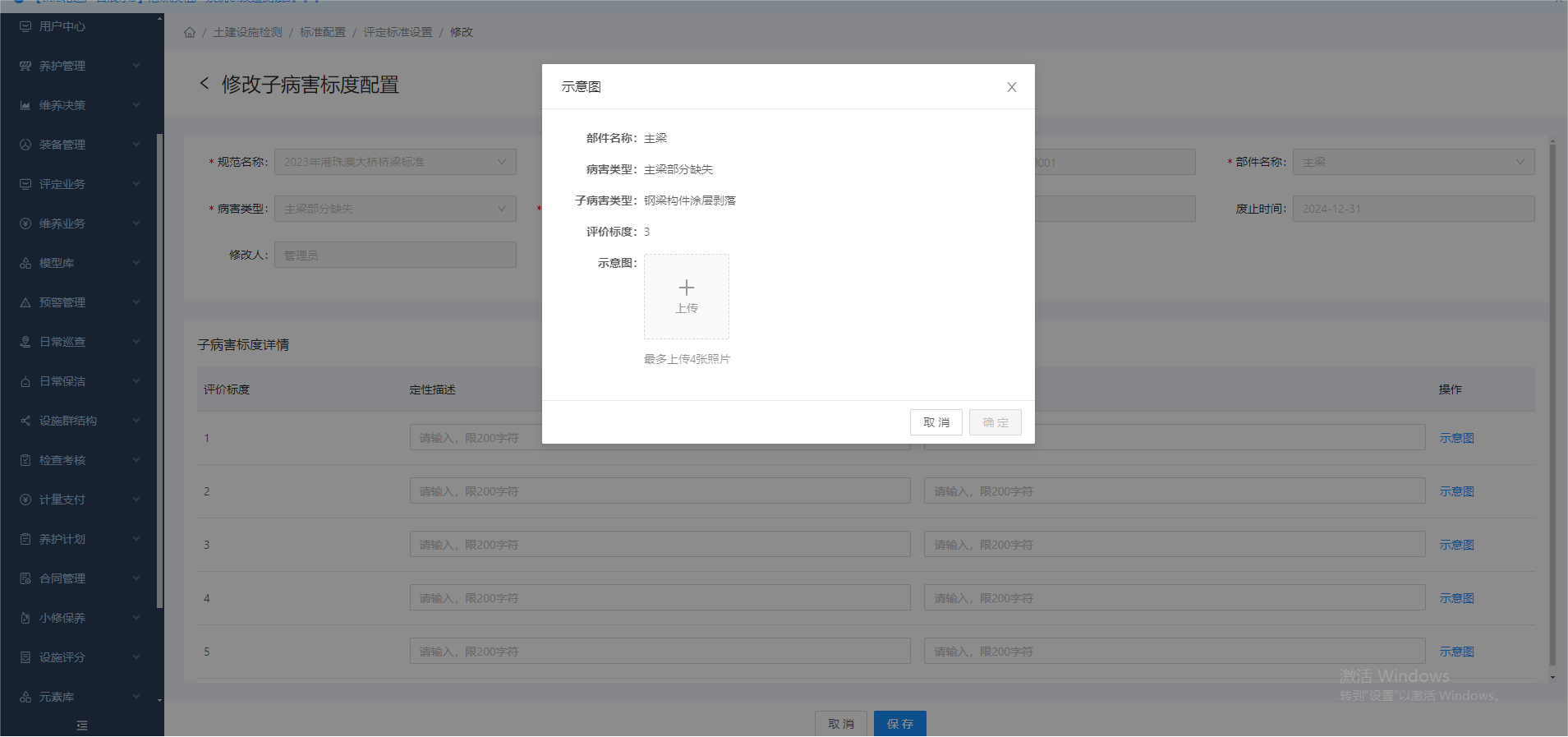Viewport: 1568px width, 737px height.
Task: Click the 修改人 field
Action: click(x=395, y=255)
